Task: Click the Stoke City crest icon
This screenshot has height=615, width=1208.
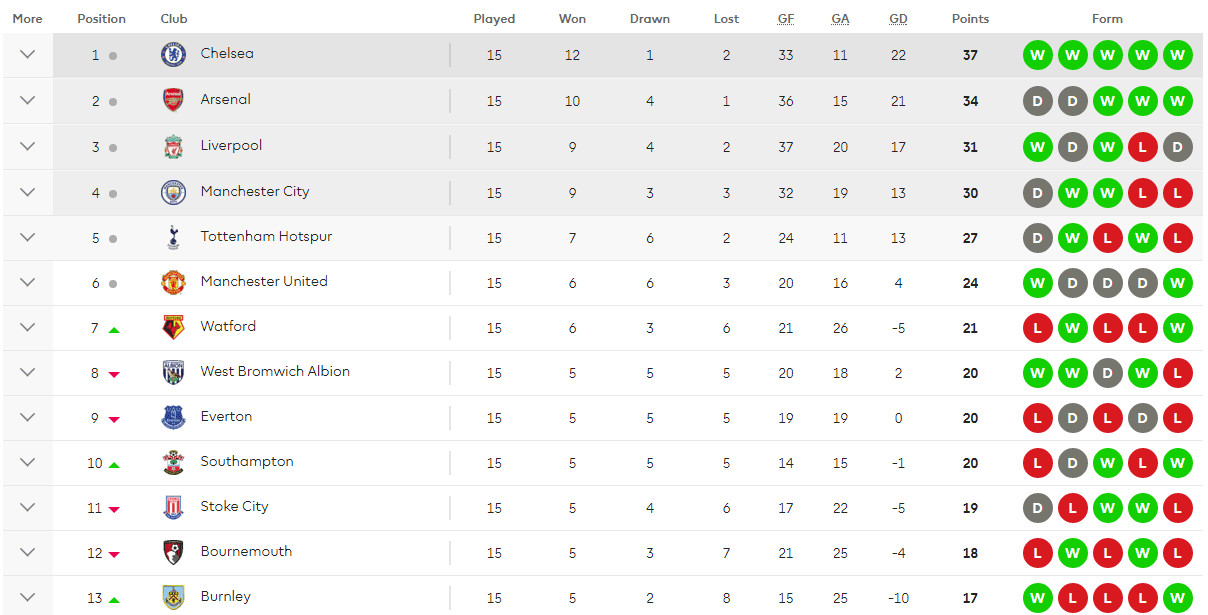Action: (x=174, y=507)
